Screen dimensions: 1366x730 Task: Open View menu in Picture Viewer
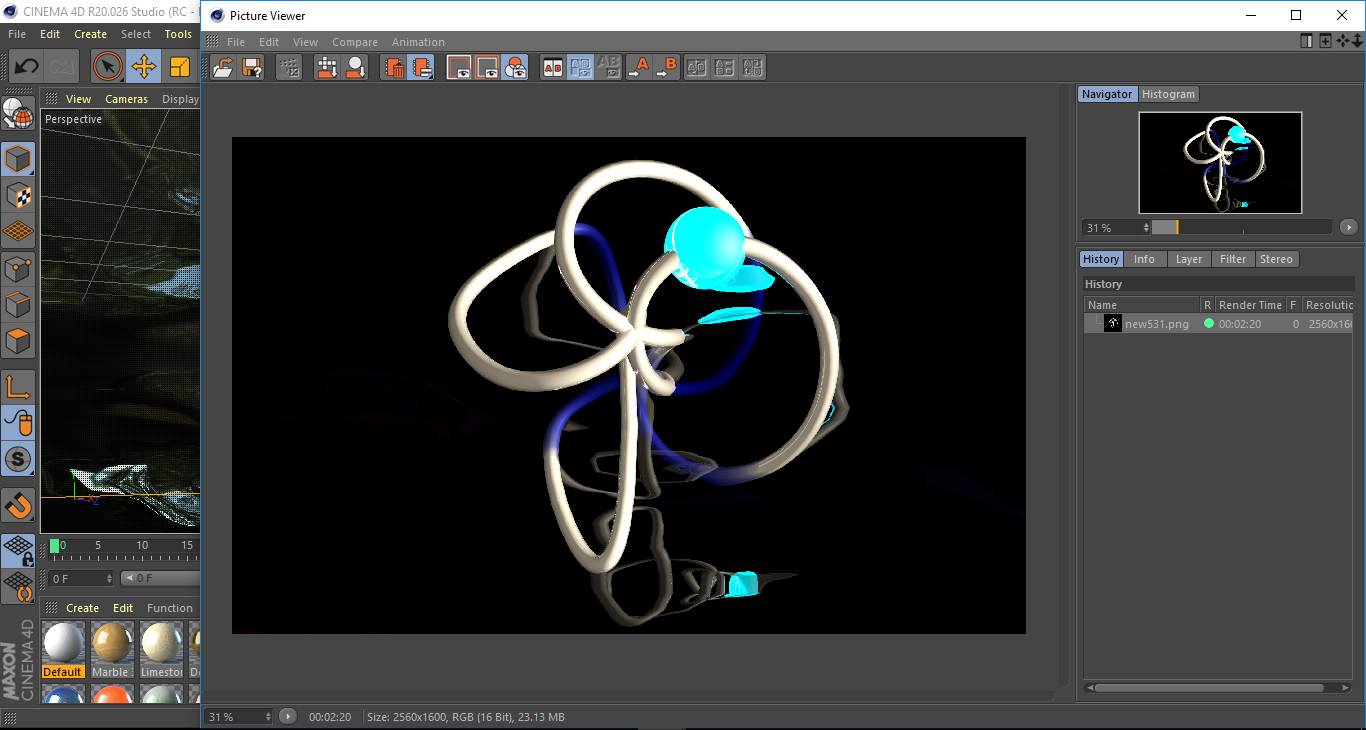tap(305, 42)
